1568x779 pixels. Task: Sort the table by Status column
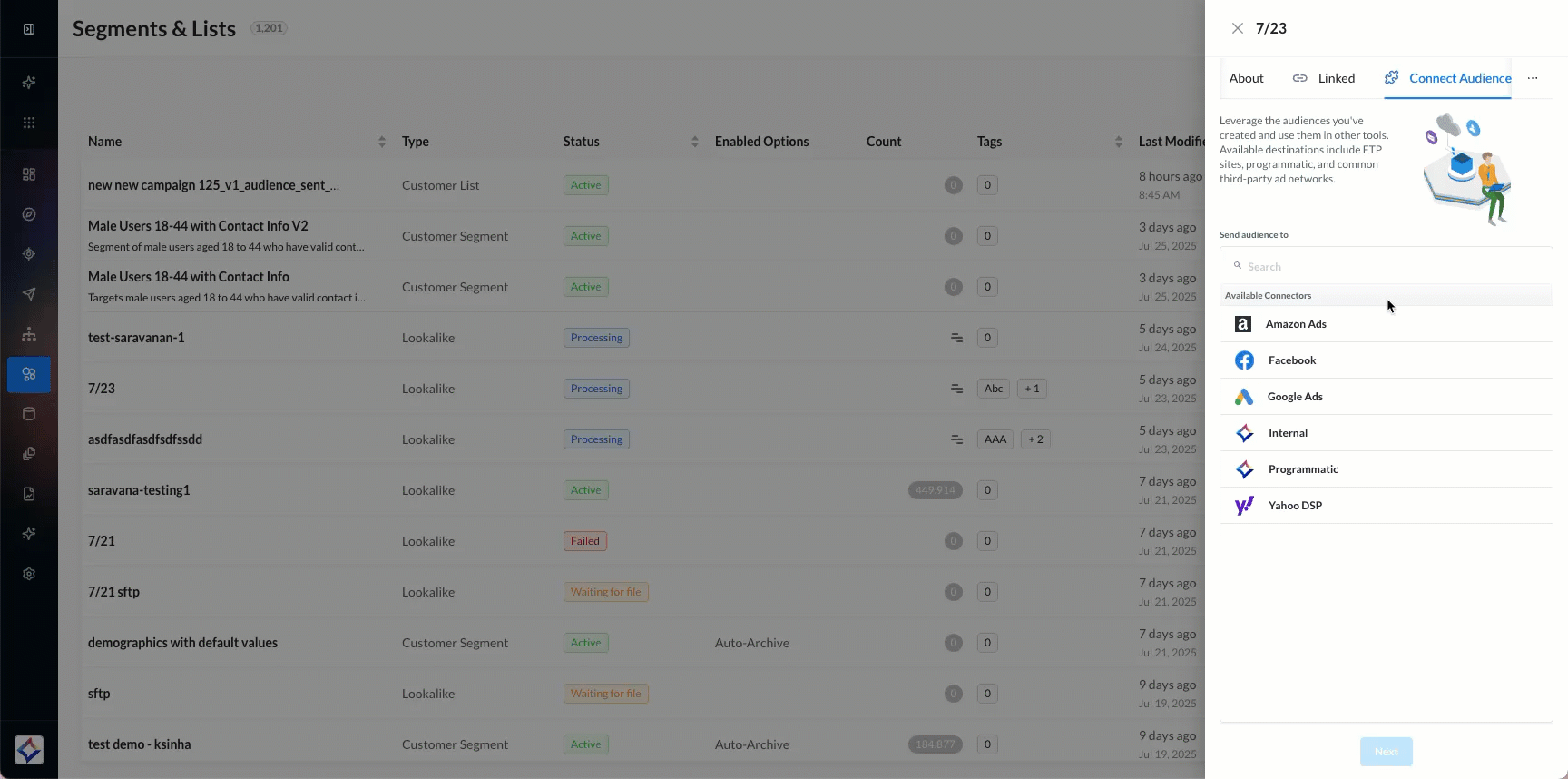(695, 142)
